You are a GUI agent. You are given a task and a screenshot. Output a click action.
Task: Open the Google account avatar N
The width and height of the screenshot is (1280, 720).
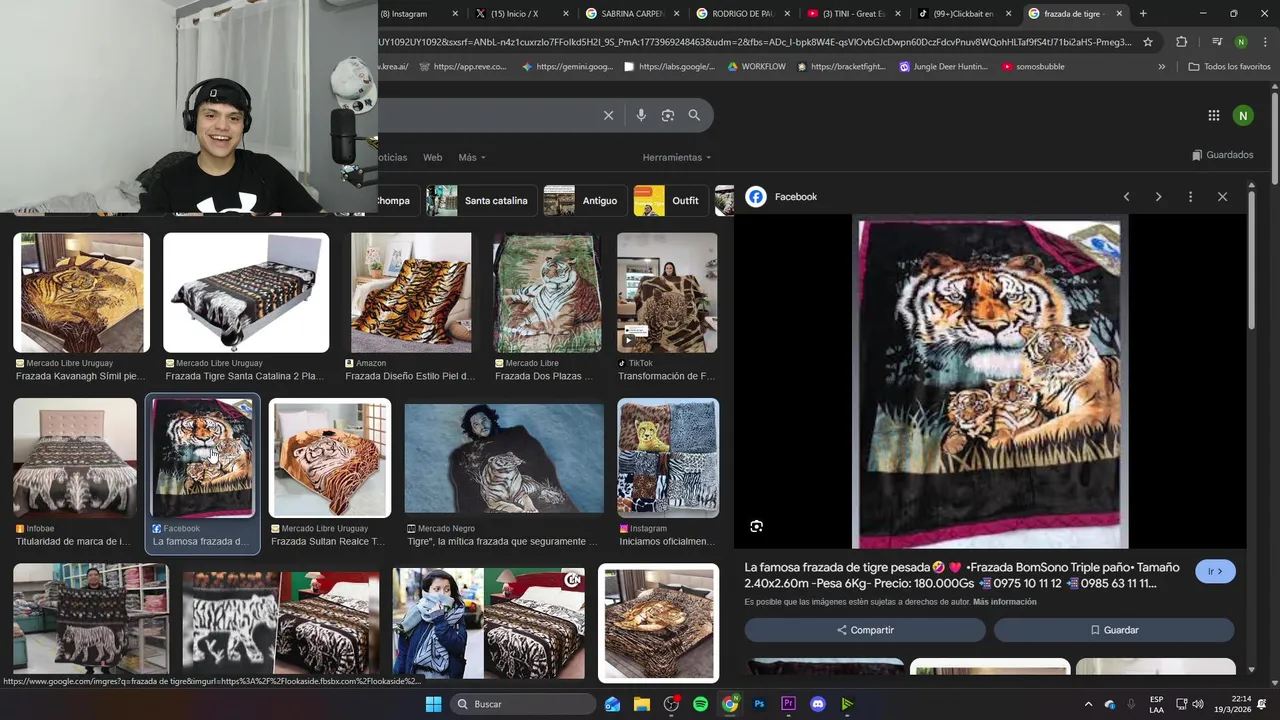(x=1243, y=115)
